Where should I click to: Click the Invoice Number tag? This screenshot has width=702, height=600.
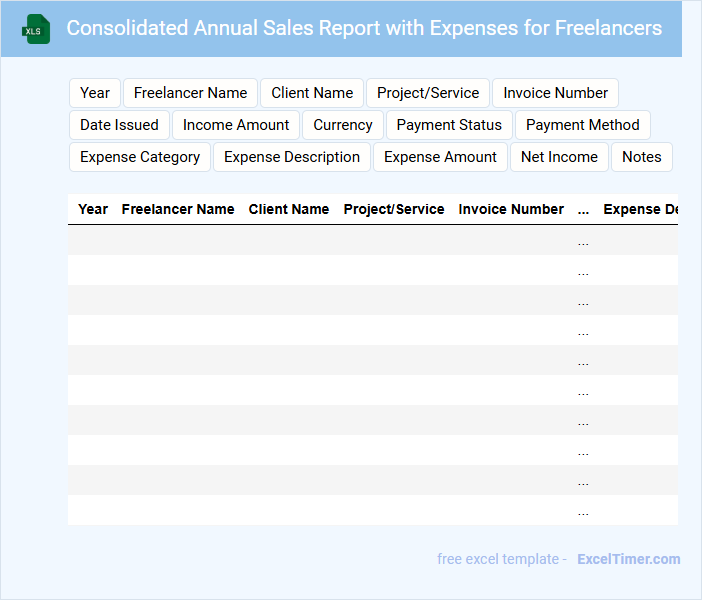click(x=555, y=93)
